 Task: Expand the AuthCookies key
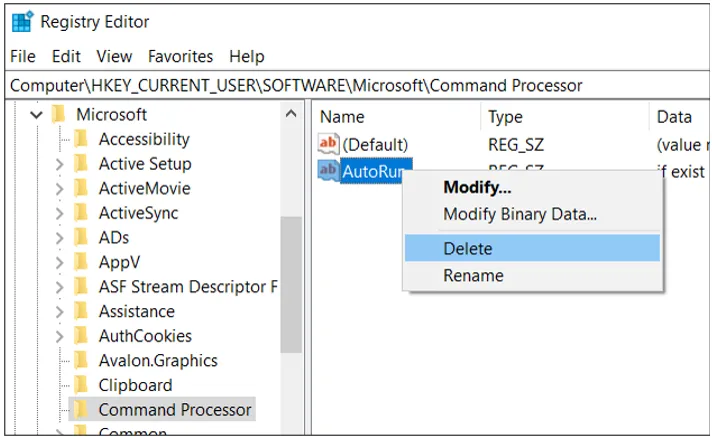[x=59, y=336]
